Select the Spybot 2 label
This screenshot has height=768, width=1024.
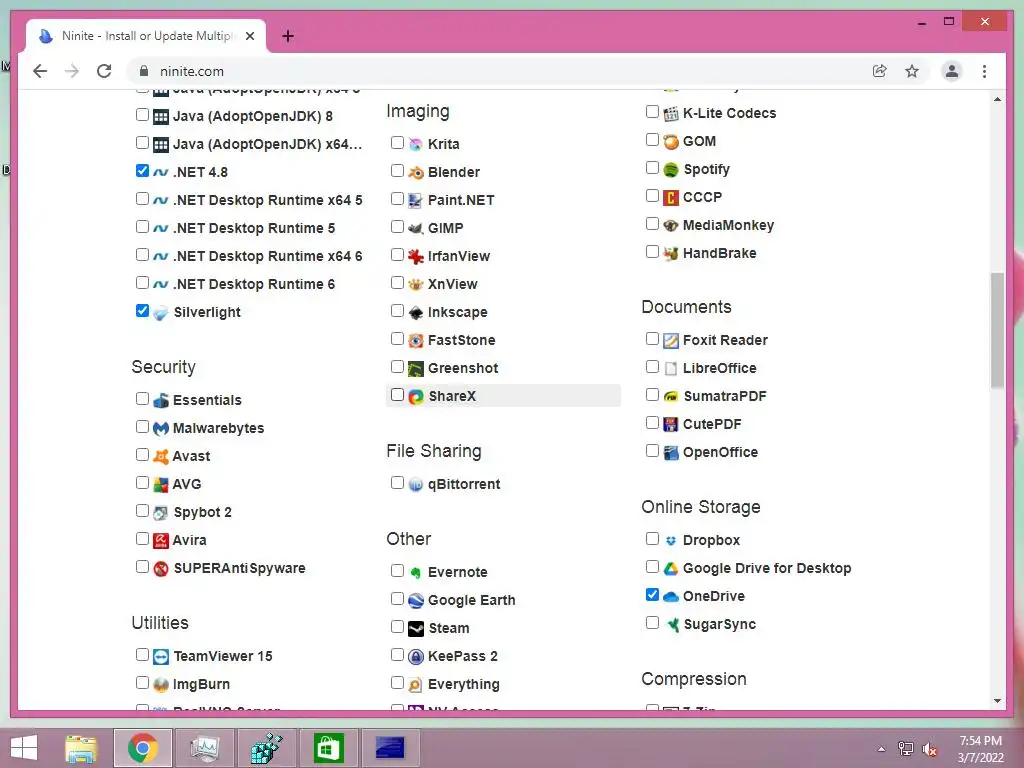[x=202, y=513]
